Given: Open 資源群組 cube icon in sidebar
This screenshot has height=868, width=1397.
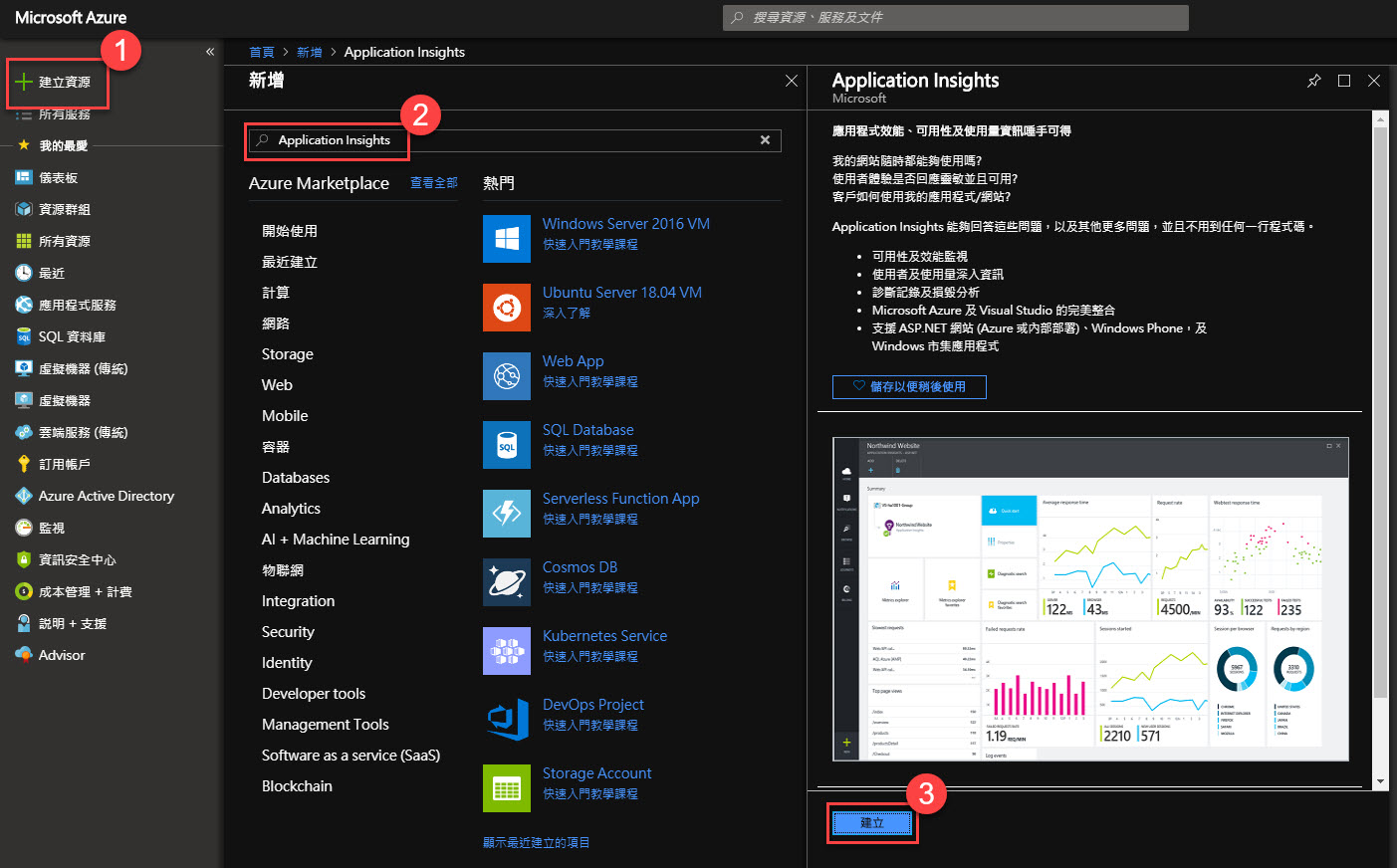Looking at the screenshot, I should coord(24,209).
